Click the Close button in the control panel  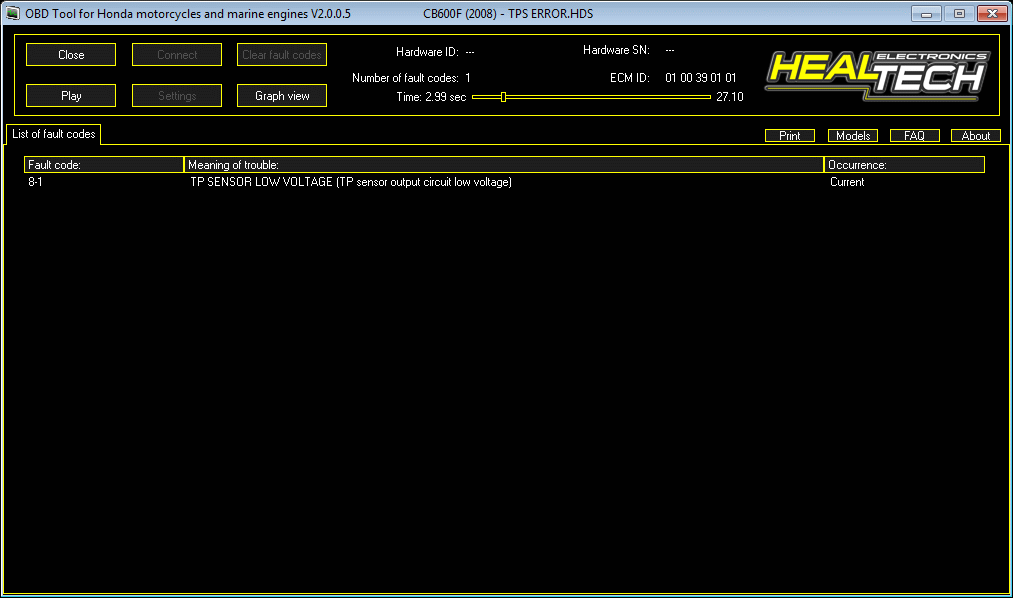coord(71,55)
